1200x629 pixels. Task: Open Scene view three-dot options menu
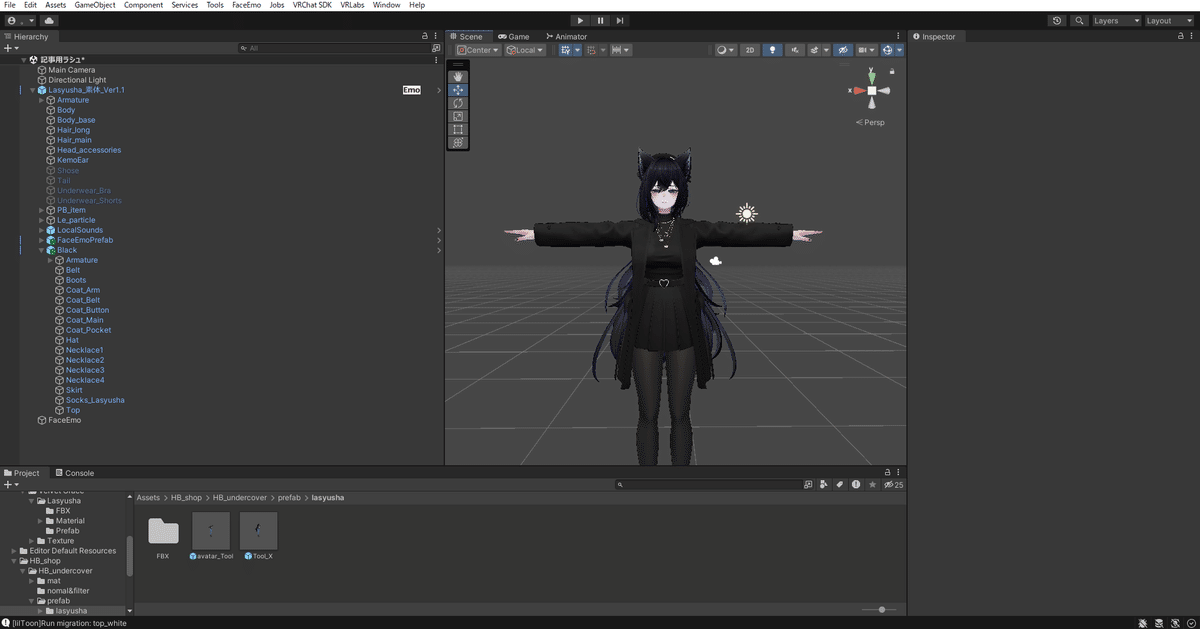(899, 36)
